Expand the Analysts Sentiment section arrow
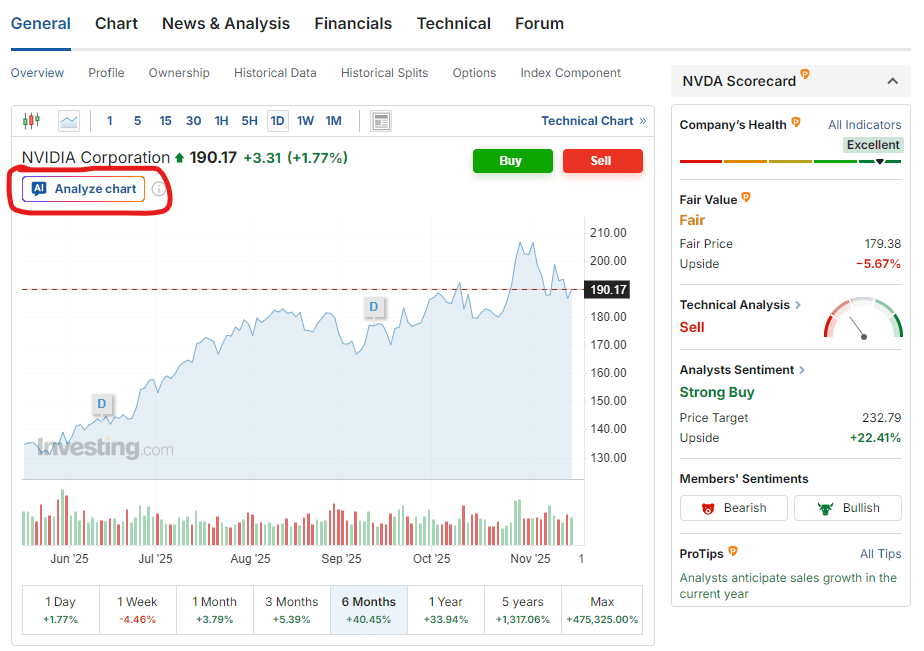The width and height of the screenshot is (924, 651). 802,370
